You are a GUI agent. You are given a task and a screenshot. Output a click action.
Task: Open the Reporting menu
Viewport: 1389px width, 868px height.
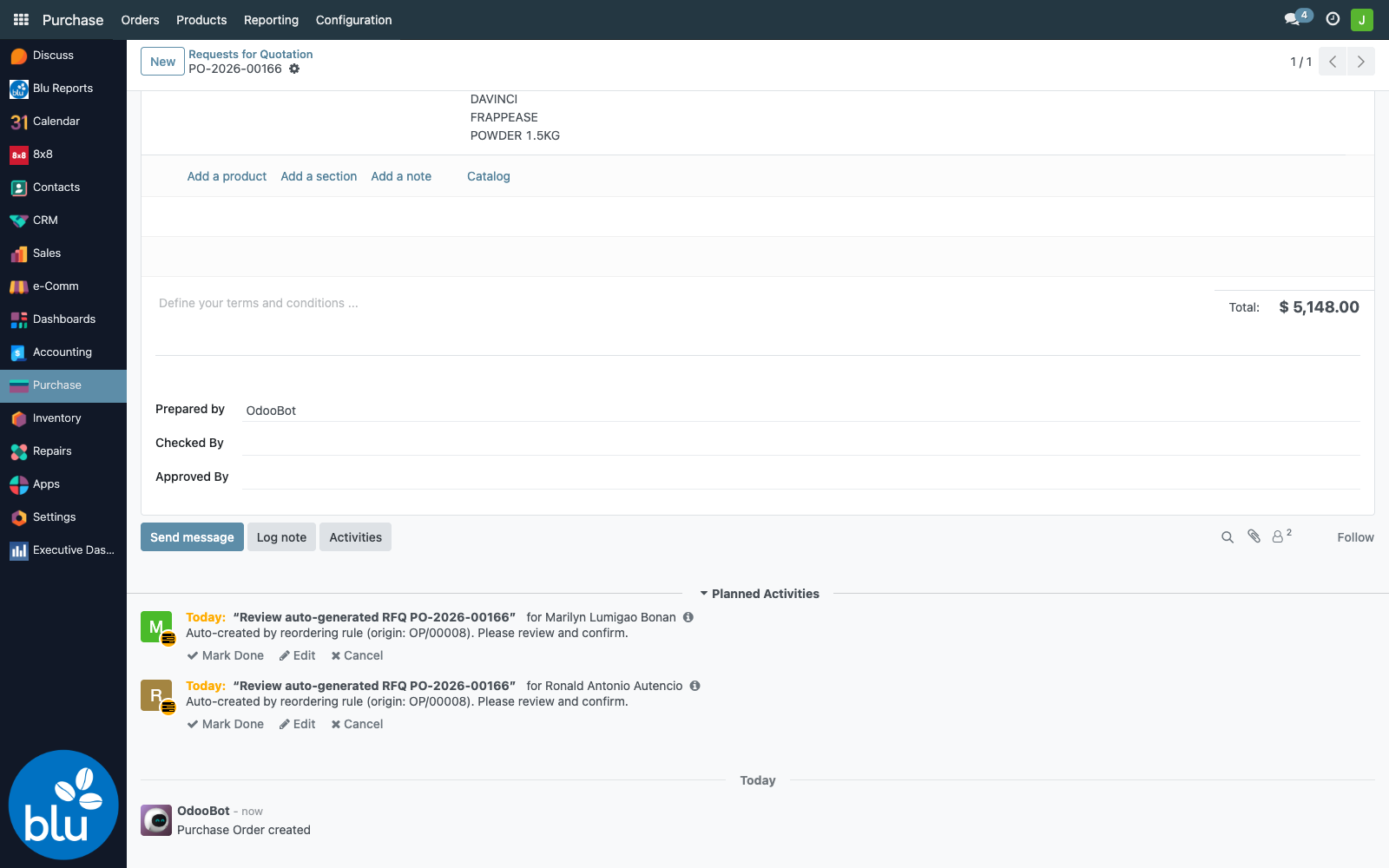(271, 20)
